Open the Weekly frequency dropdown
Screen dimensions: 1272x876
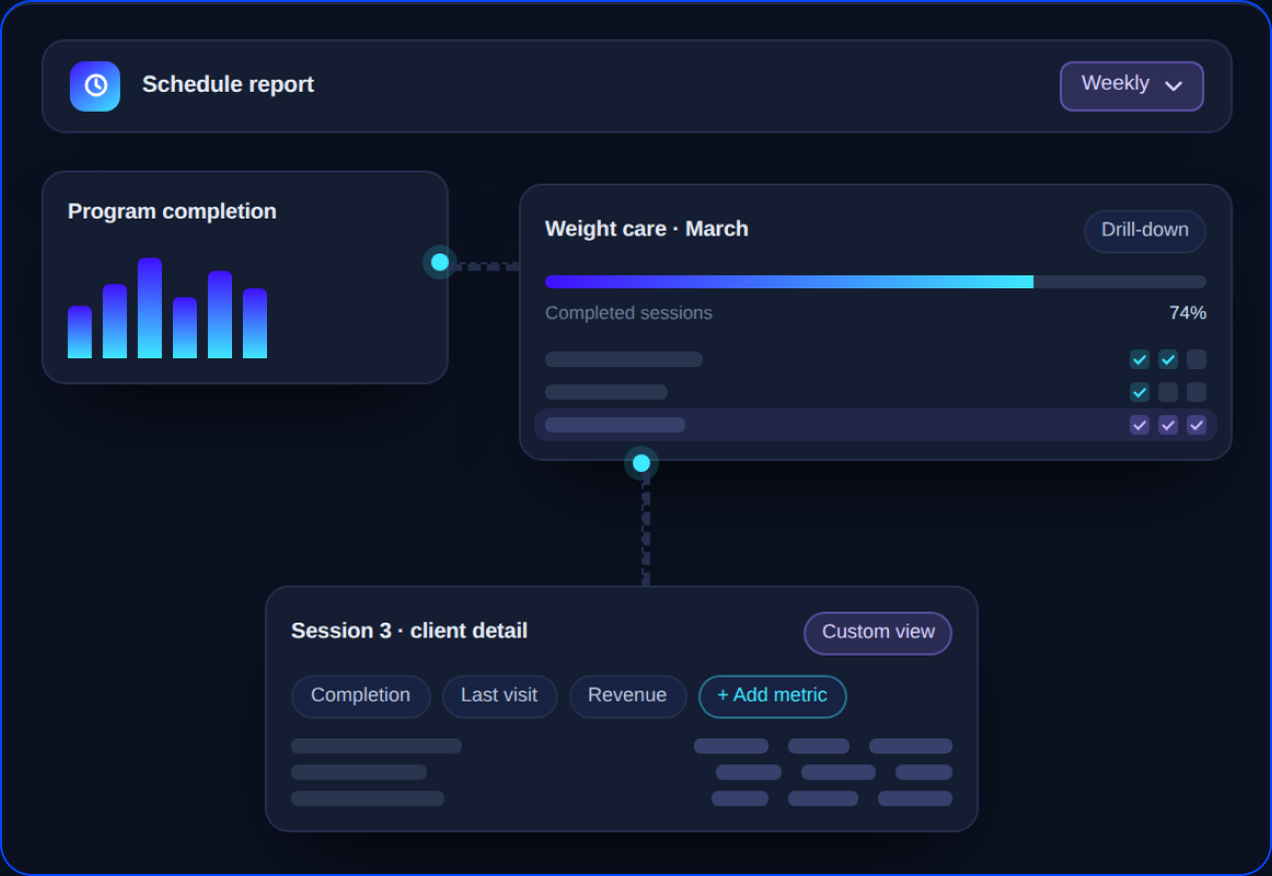[x=1131, y=86]
